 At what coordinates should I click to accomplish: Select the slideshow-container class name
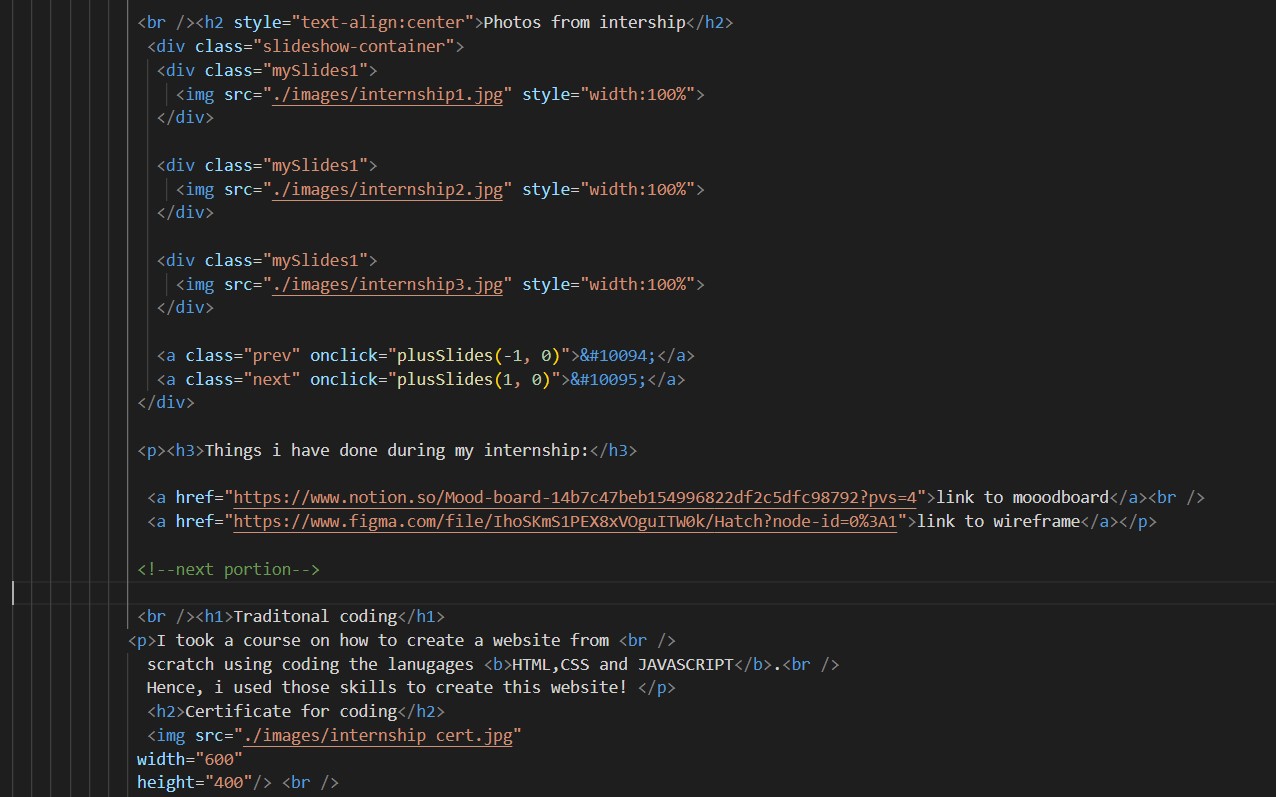358,46
